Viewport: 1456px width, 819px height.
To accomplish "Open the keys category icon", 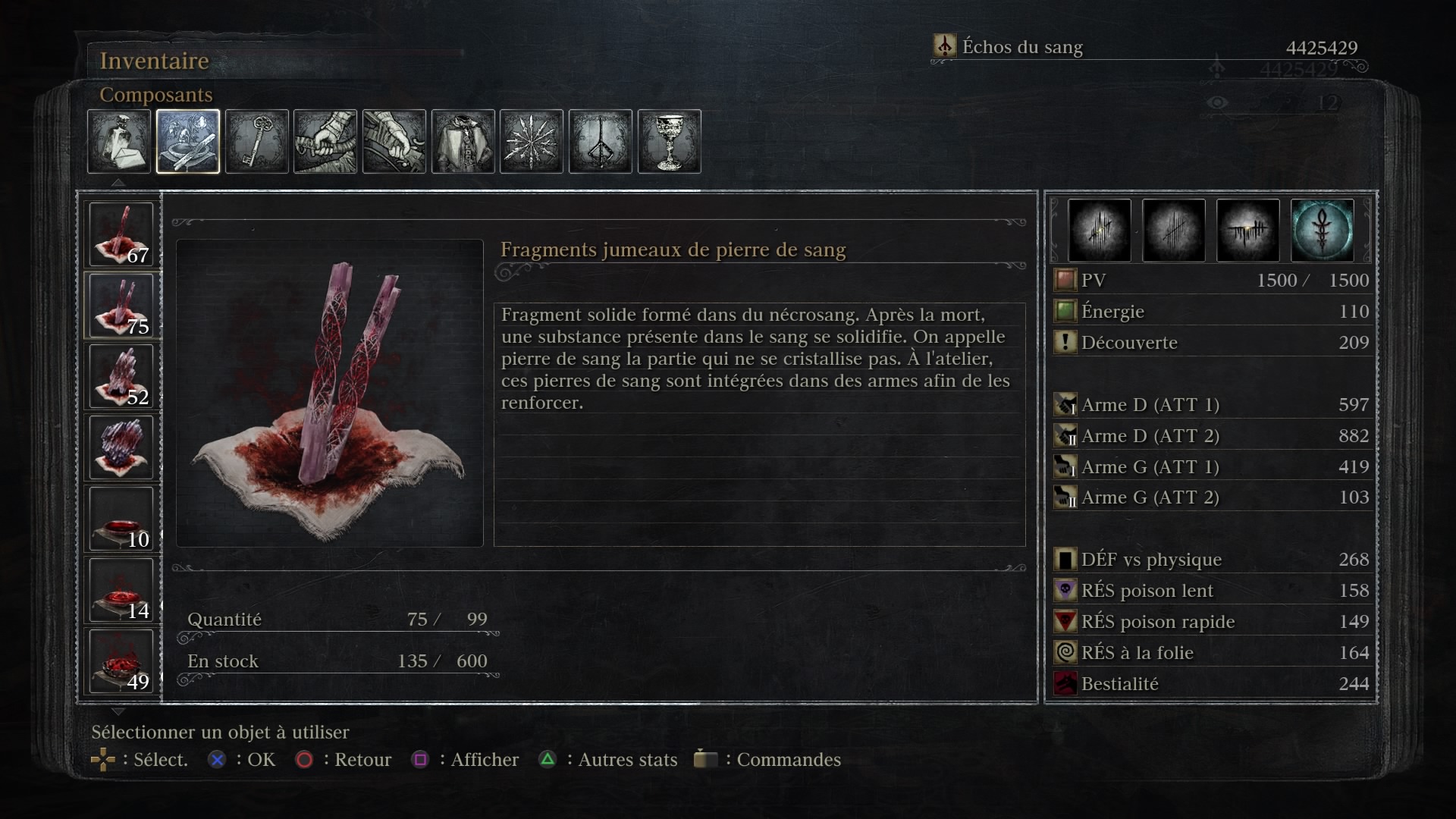I will [257, 142].
